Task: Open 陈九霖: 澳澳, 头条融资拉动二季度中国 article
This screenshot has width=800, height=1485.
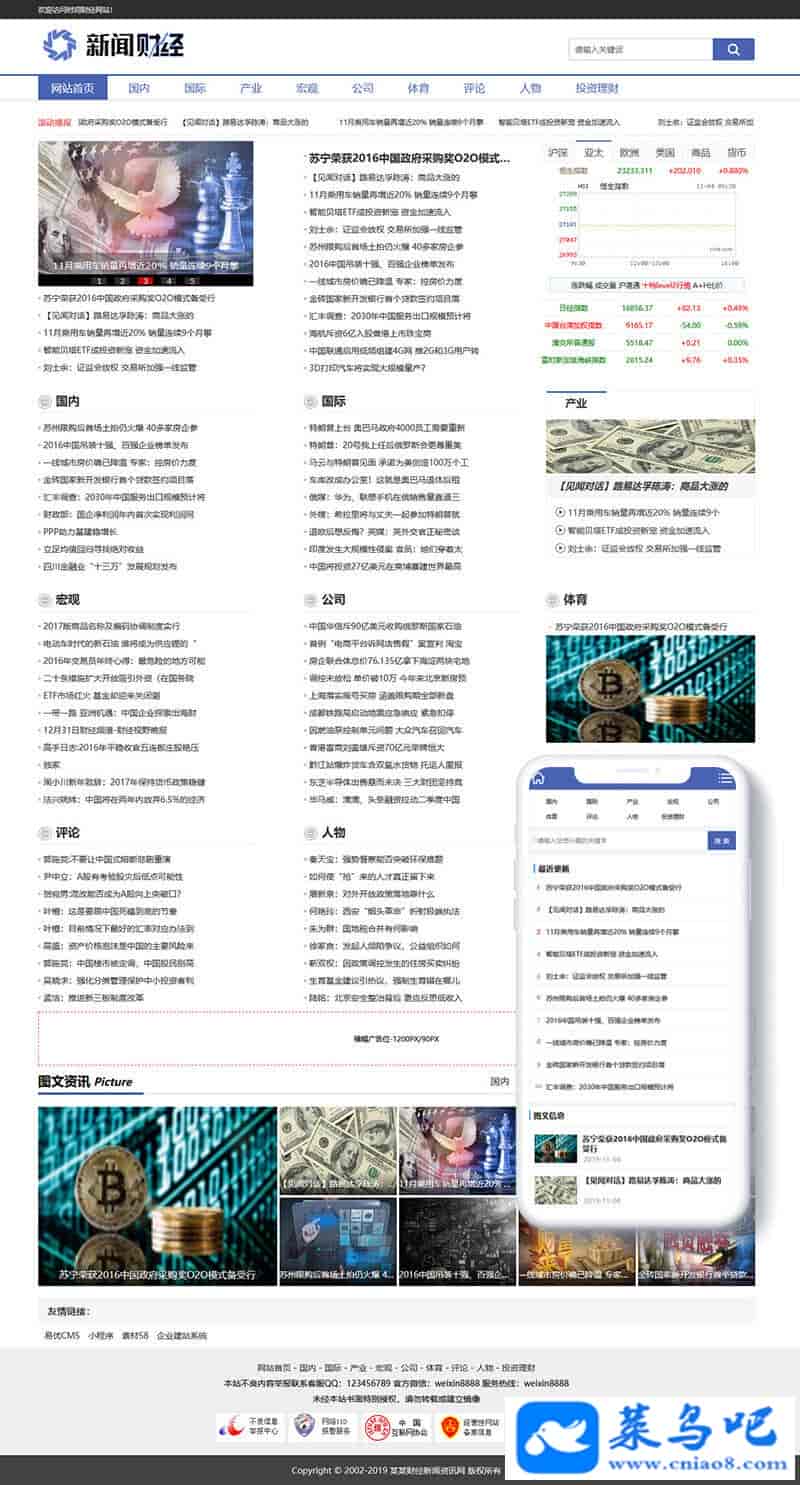Action: click(385, 800)
